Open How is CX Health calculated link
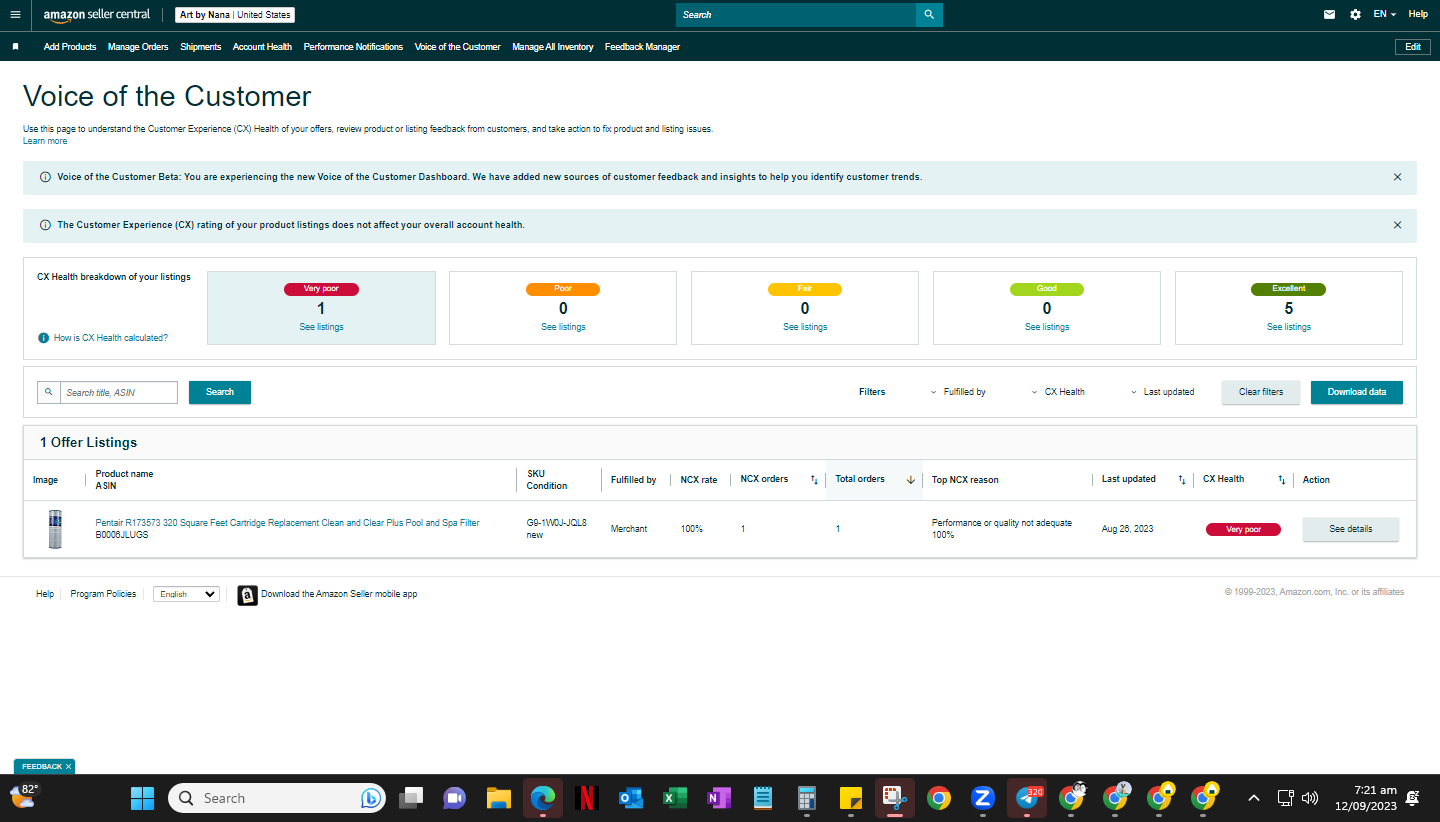 pos(111,338)
